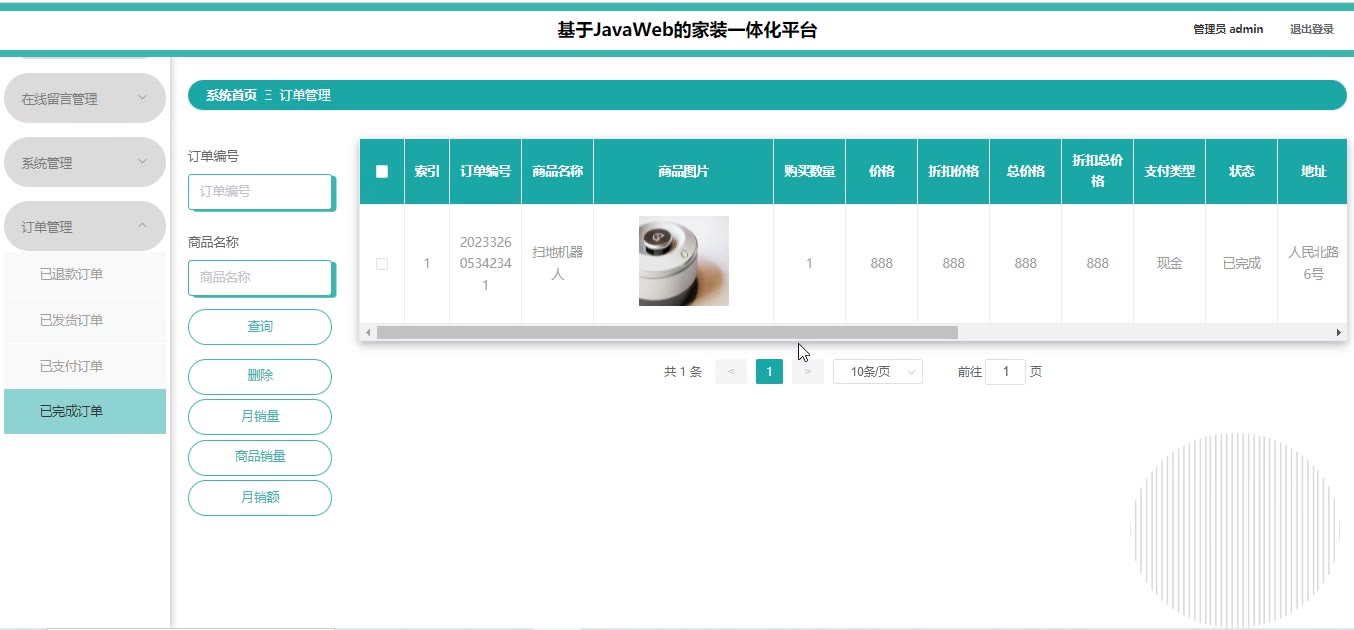
Task: Click page 1 in the pagination bar
Action: [x=769, y=371]
